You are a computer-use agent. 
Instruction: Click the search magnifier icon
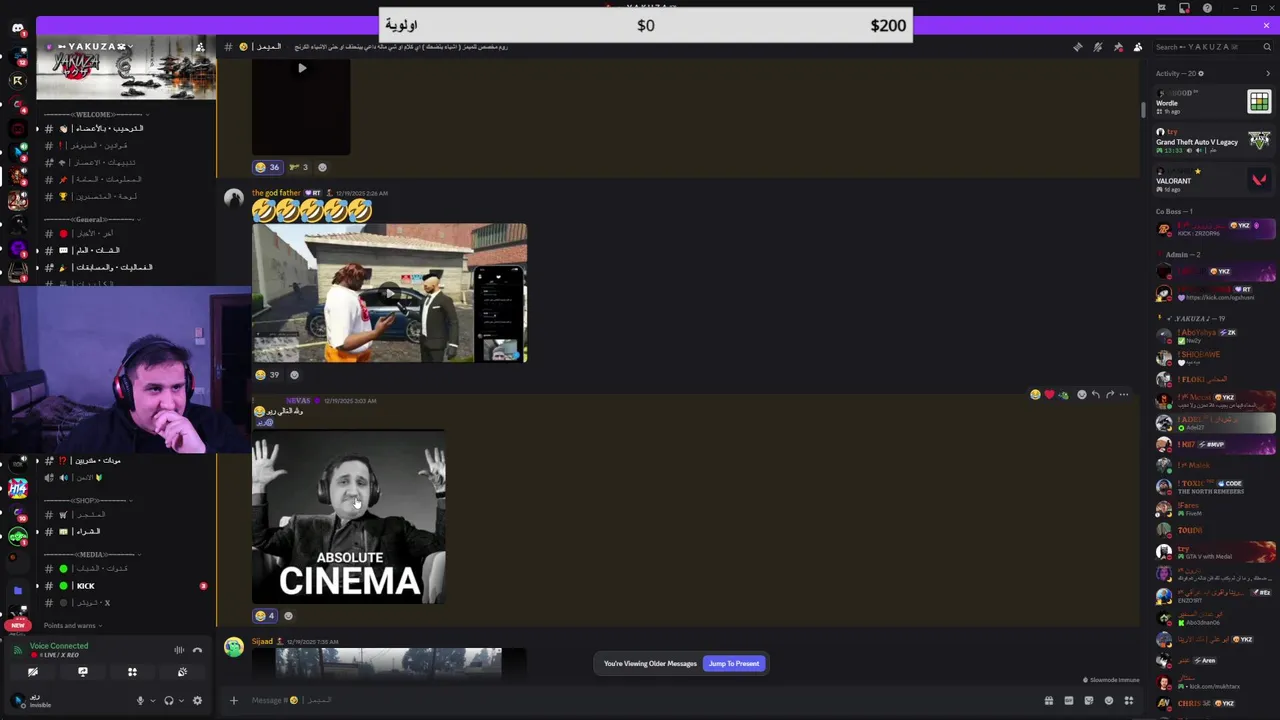tap(1267, 47)
